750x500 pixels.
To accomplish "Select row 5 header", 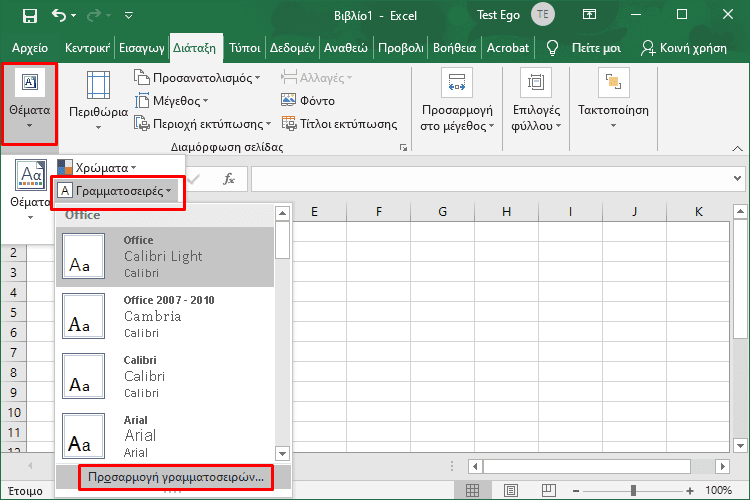I will (13, 312).
